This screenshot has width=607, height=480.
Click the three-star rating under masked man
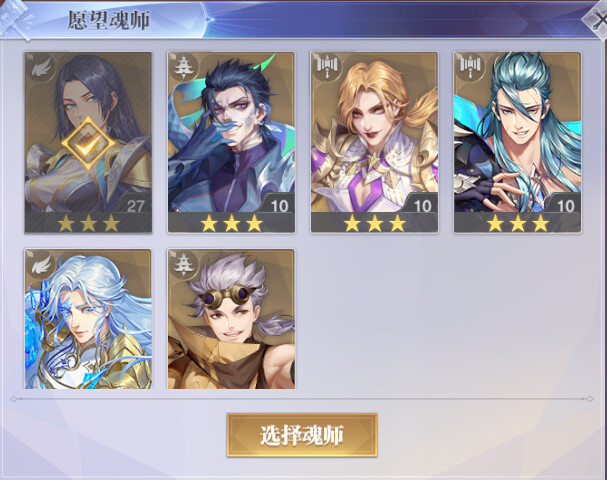(231, 223)
